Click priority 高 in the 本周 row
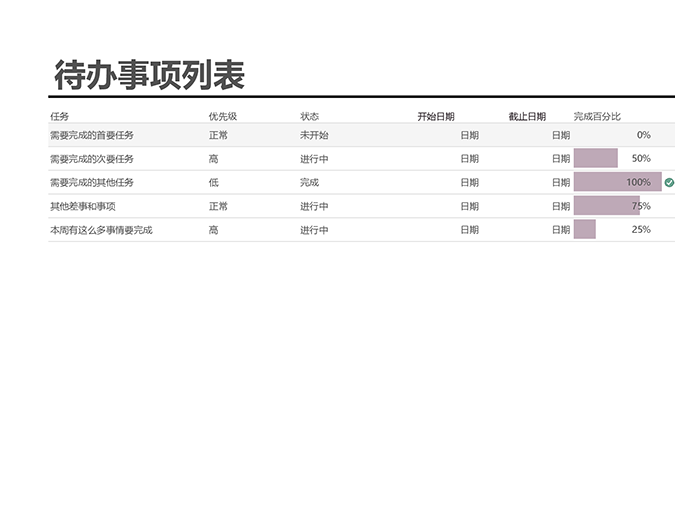Viewport: 675px width, 520px height. coord(214,230)
